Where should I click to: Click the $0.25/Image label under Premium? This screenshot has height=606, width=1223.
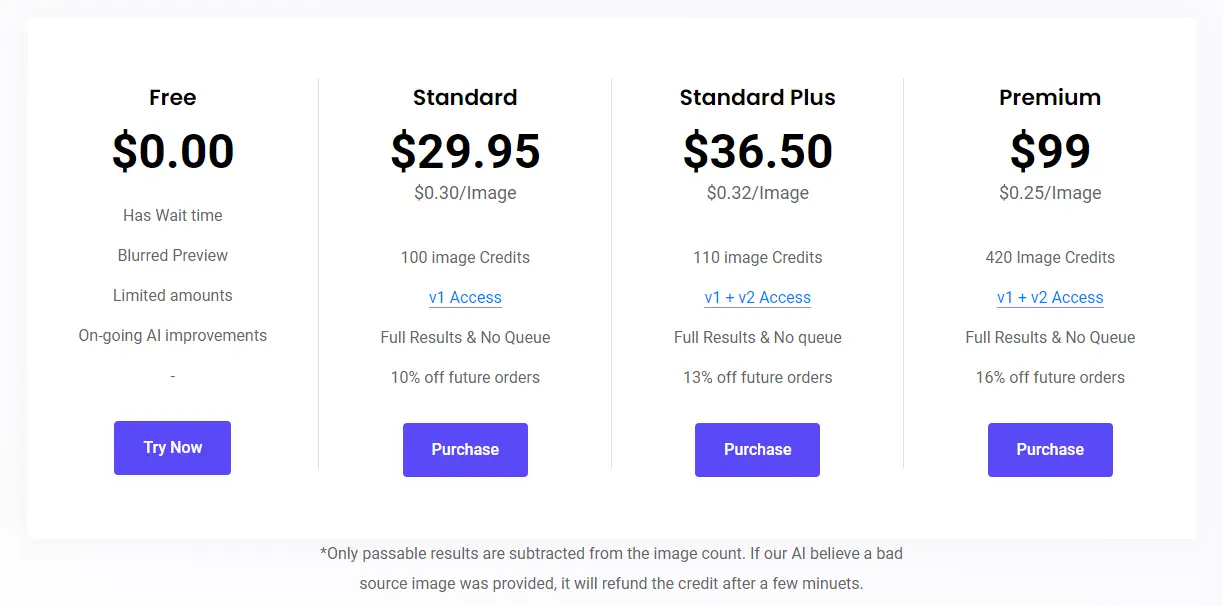click(x=1050, y=193)
